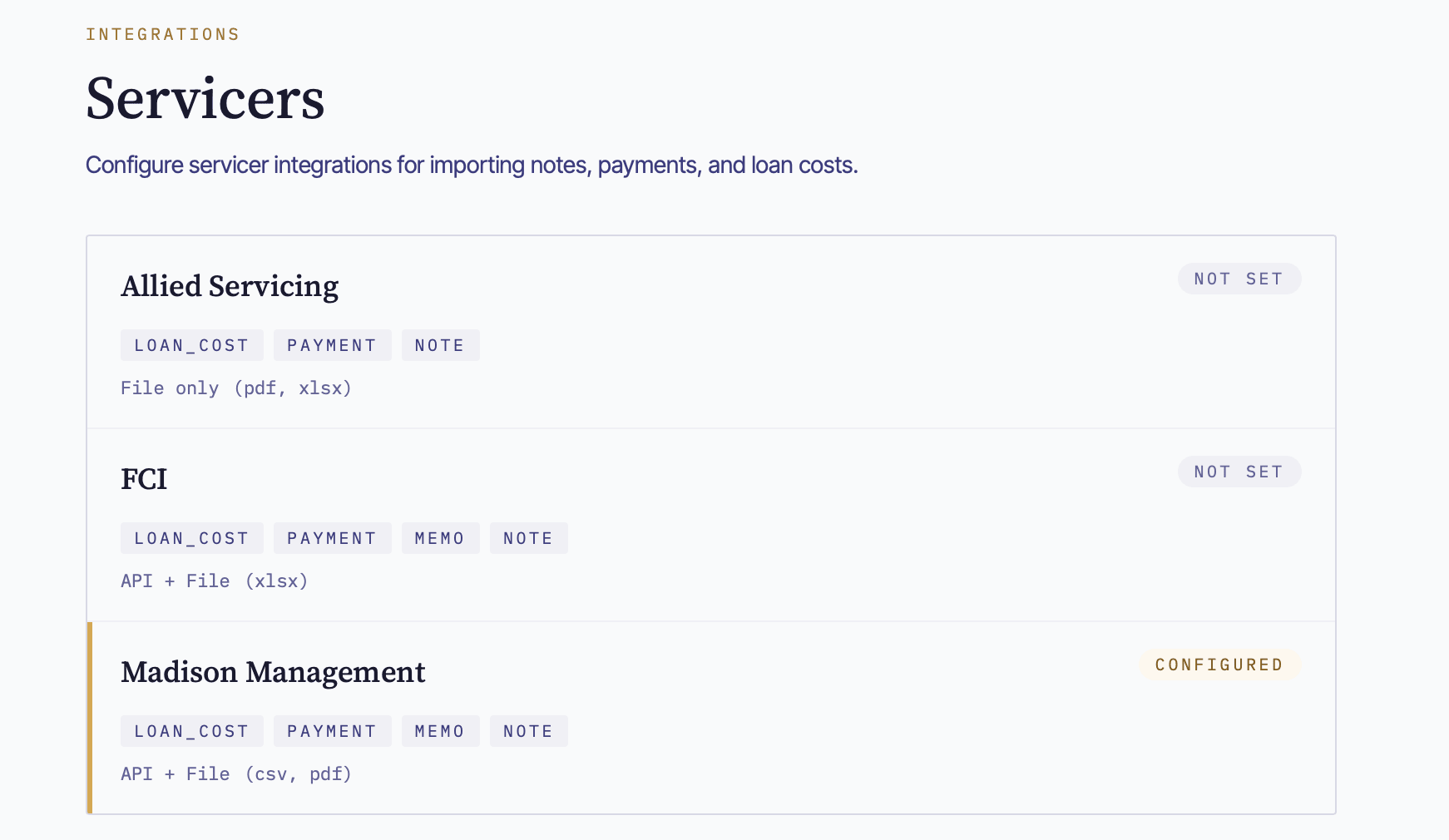Click the NOT SET badge for Allied Servicing
Image resolution: width=1449 pixels, height=840 pixels.
1239,279
